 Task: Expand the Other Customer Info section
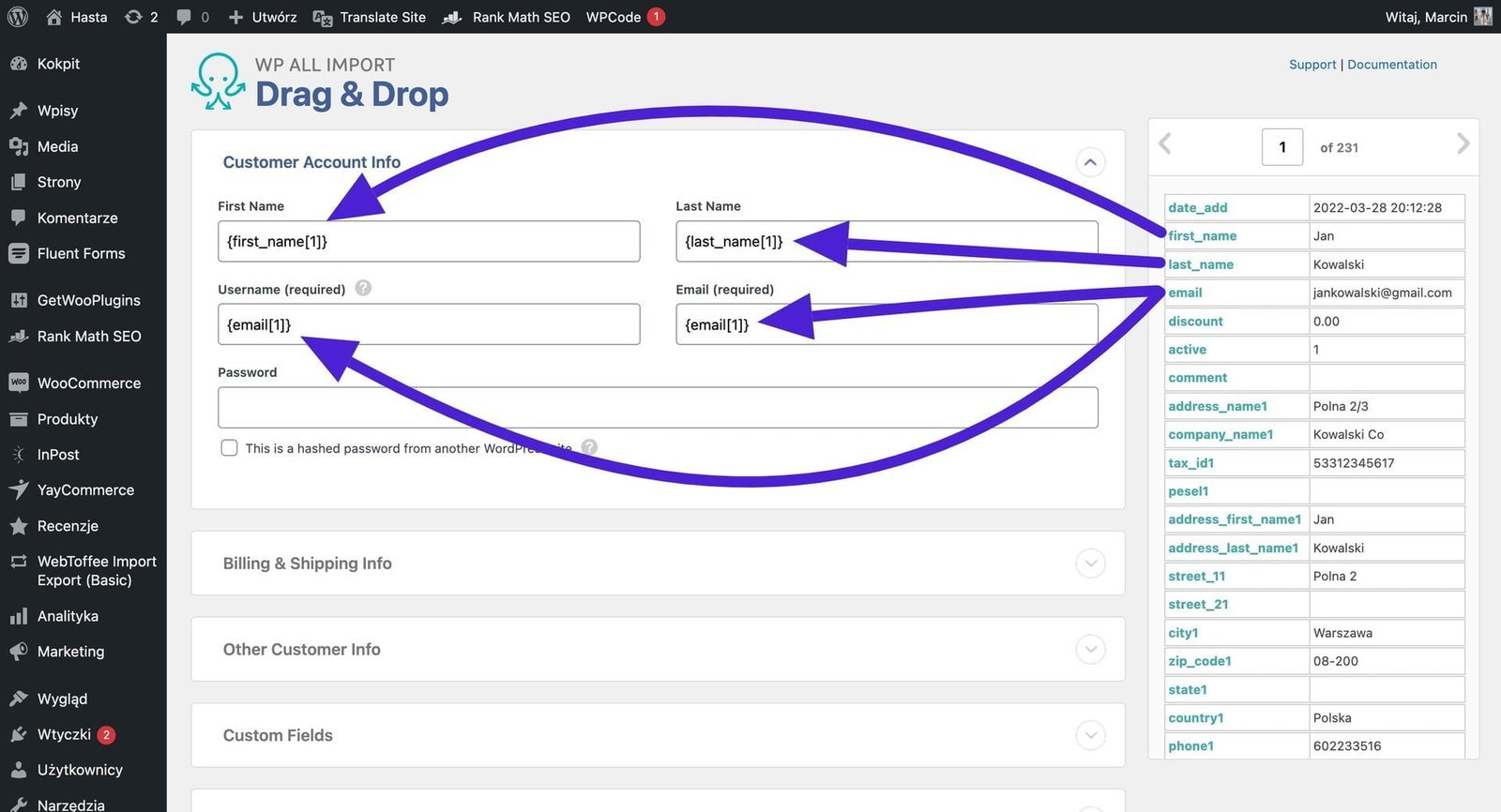pos(1089,649)
